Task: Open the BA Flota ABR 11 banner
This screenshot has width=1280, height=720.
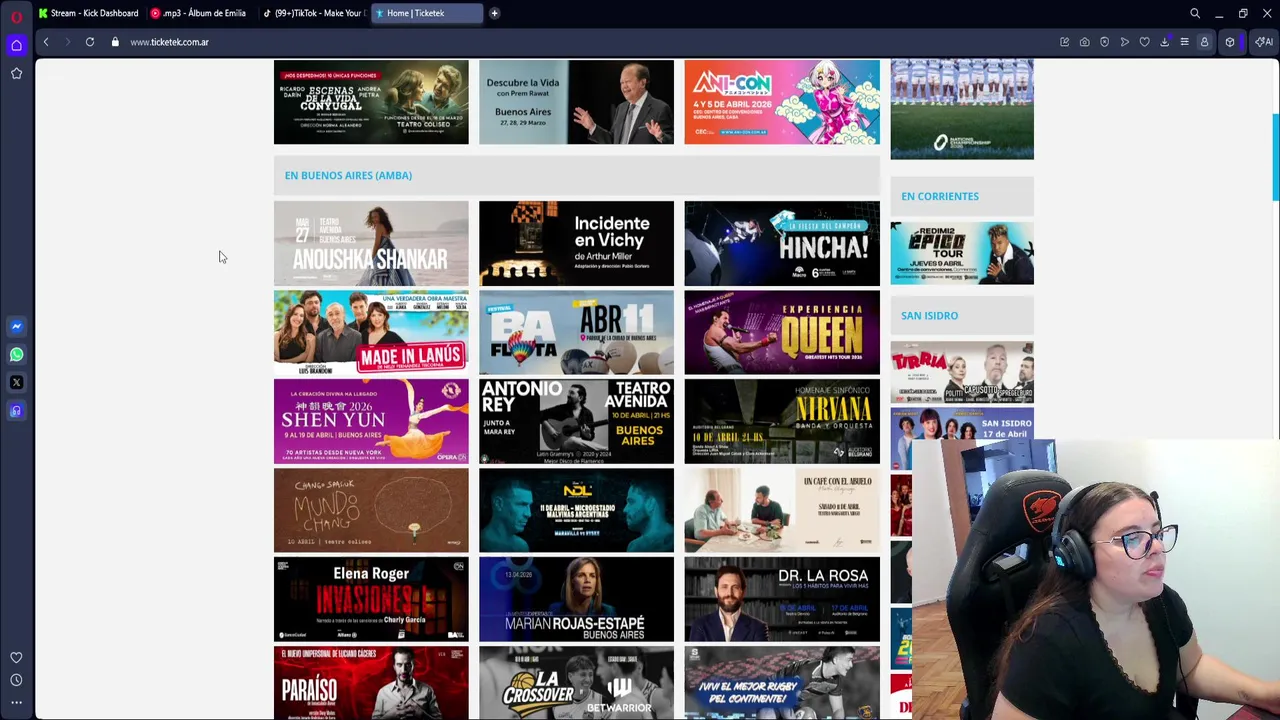Action: [576, 332]
